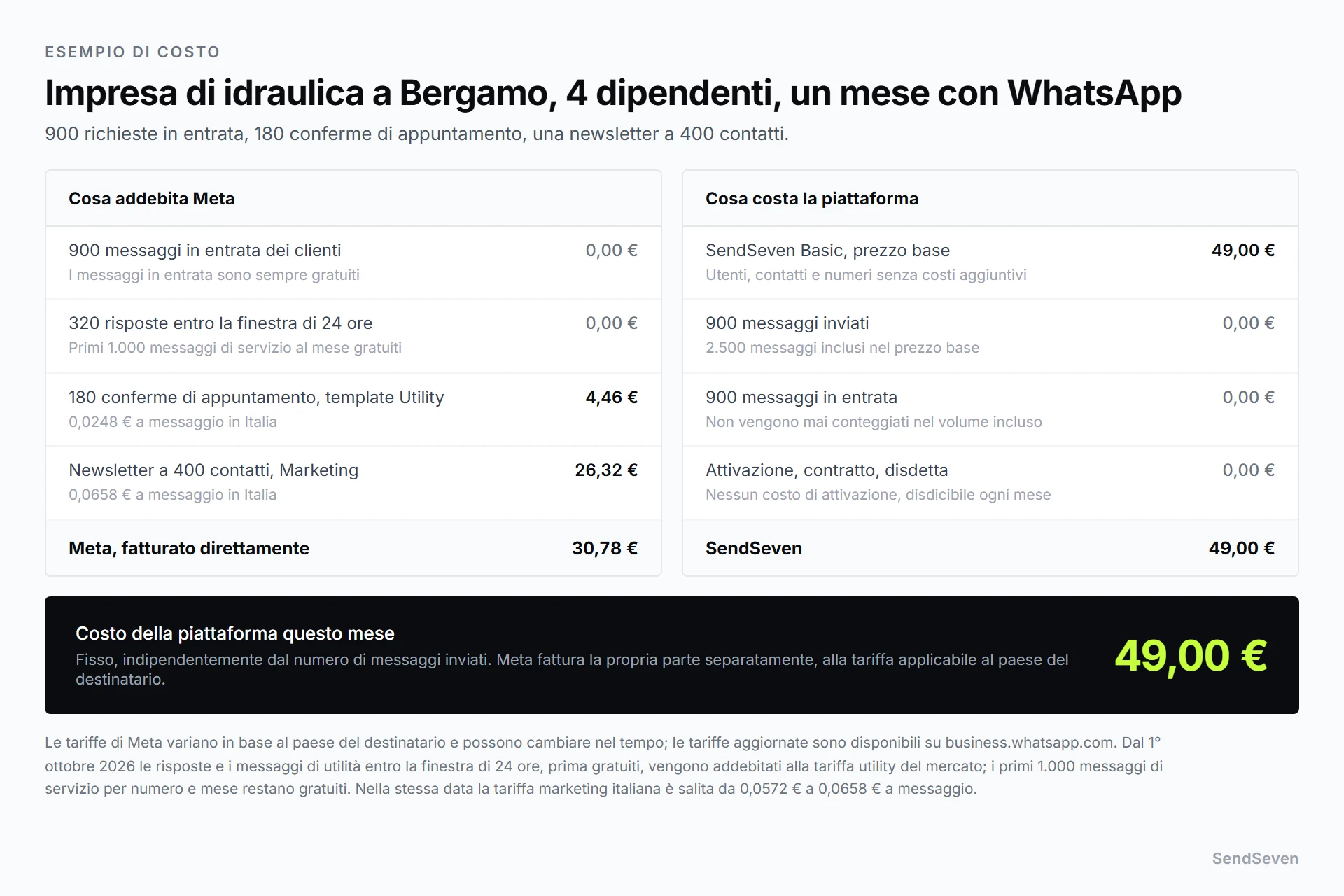Click the footnote starting 'Le tariffe di Meta variano'
This screenshot has height=896, width=1344.
point(604,766)
